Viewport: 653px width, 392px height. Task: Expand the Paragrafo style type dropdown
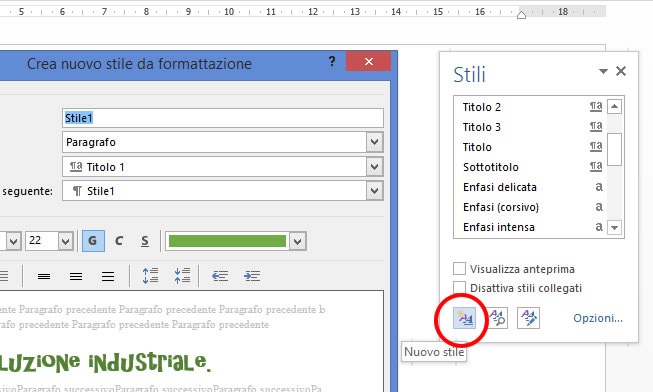coord(374,142)
